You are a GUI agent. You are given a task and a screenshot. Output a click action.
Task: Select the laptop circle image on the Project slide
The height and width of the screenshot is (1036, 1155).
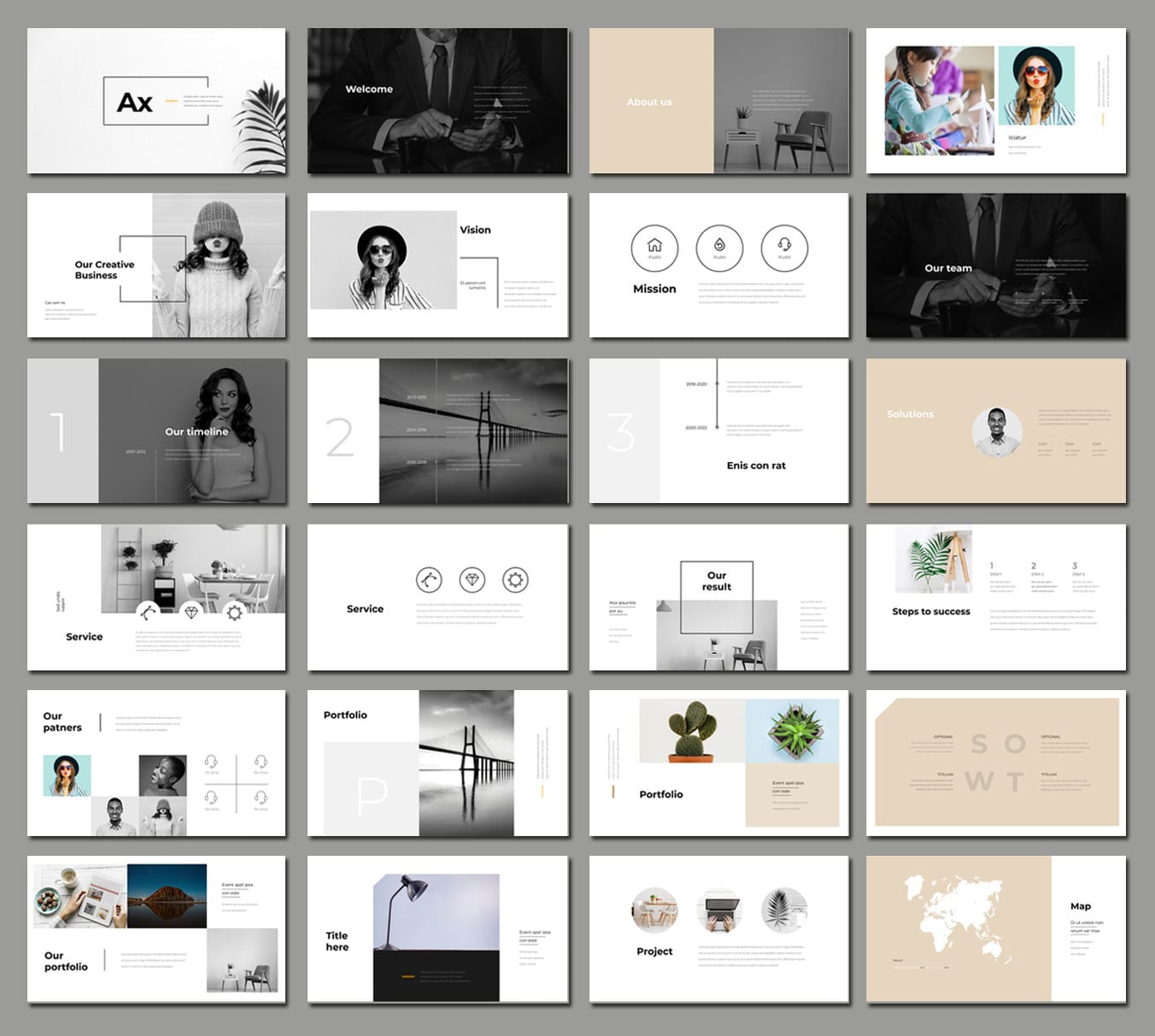[x=719, y=910]
